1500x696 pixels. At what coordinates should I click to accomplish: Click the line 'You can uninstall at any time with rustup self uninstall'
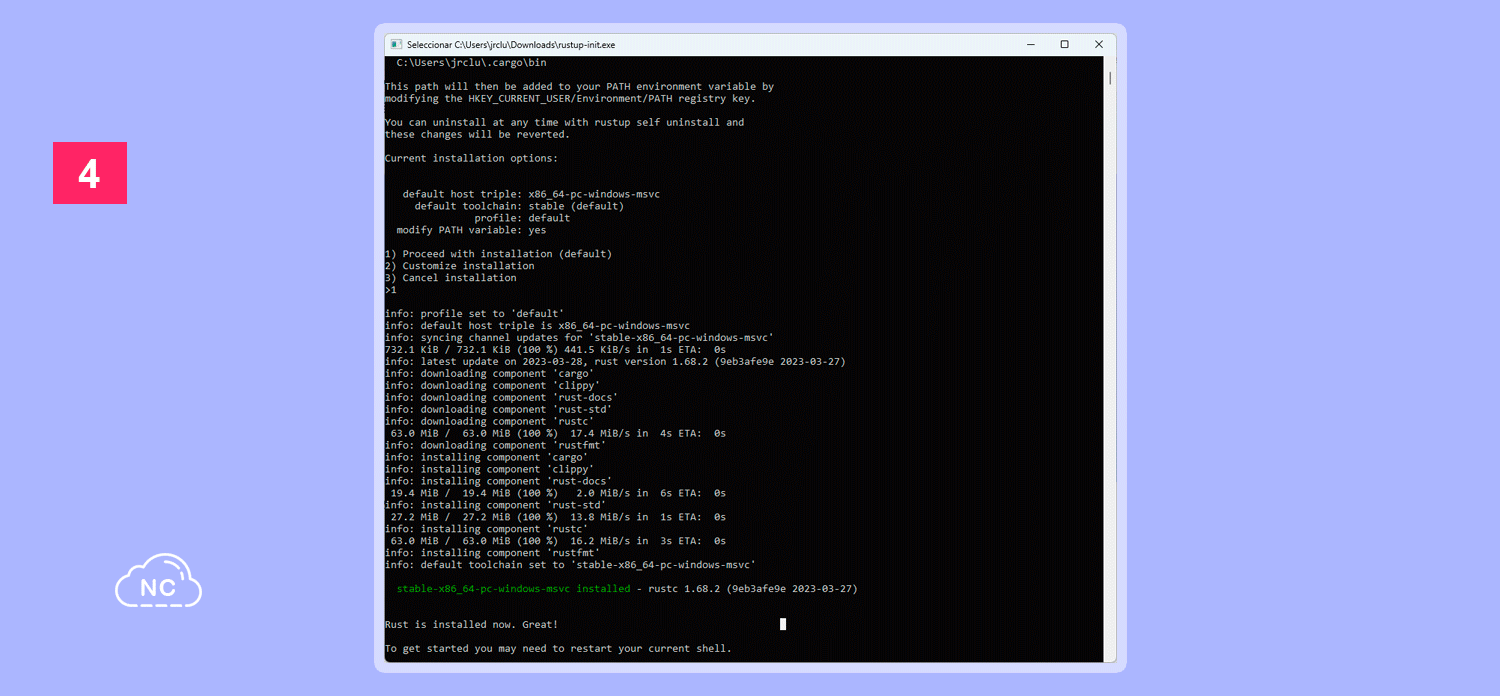click(564, 123)
